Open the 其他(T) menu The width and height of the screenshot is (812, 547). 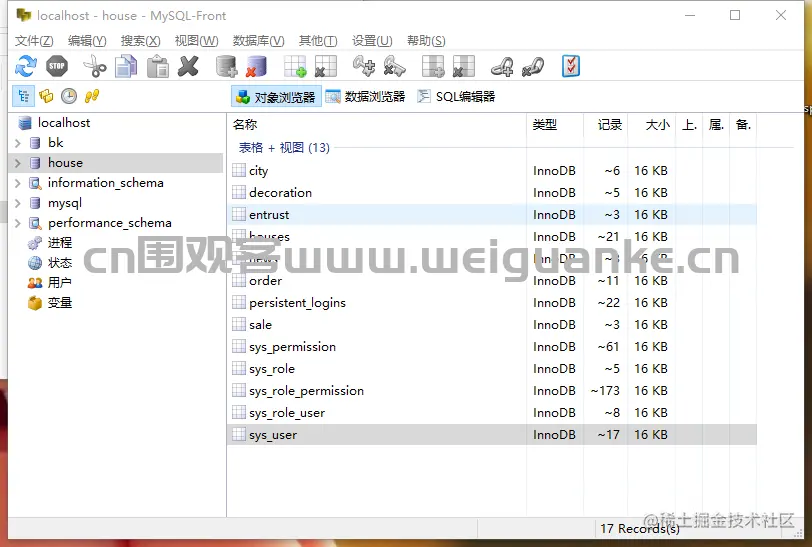[x=318, y=40]
